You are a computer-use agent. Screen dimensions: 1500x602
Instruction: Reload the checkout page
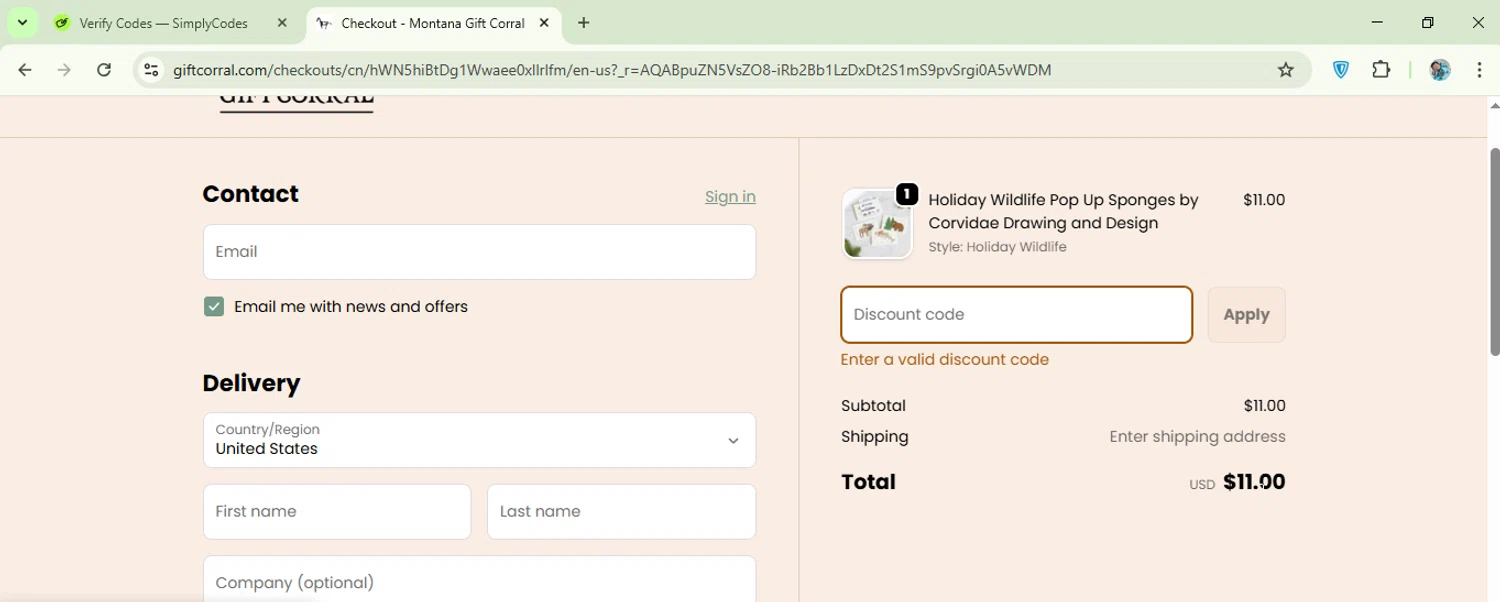(x=104, y=70)
